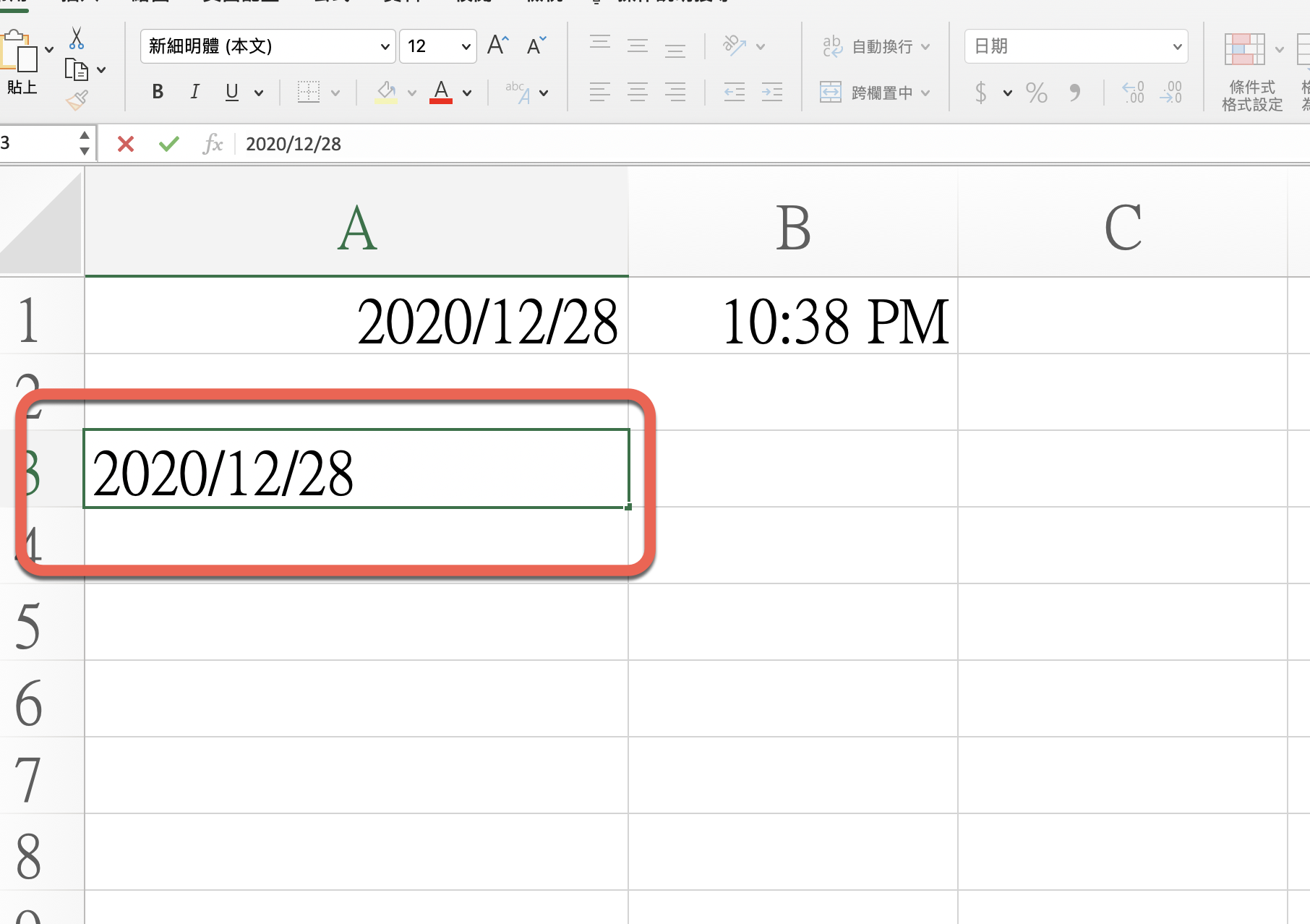1310x924 pixels.
Task: Toggle bold formatting
Action: (158, 92)
